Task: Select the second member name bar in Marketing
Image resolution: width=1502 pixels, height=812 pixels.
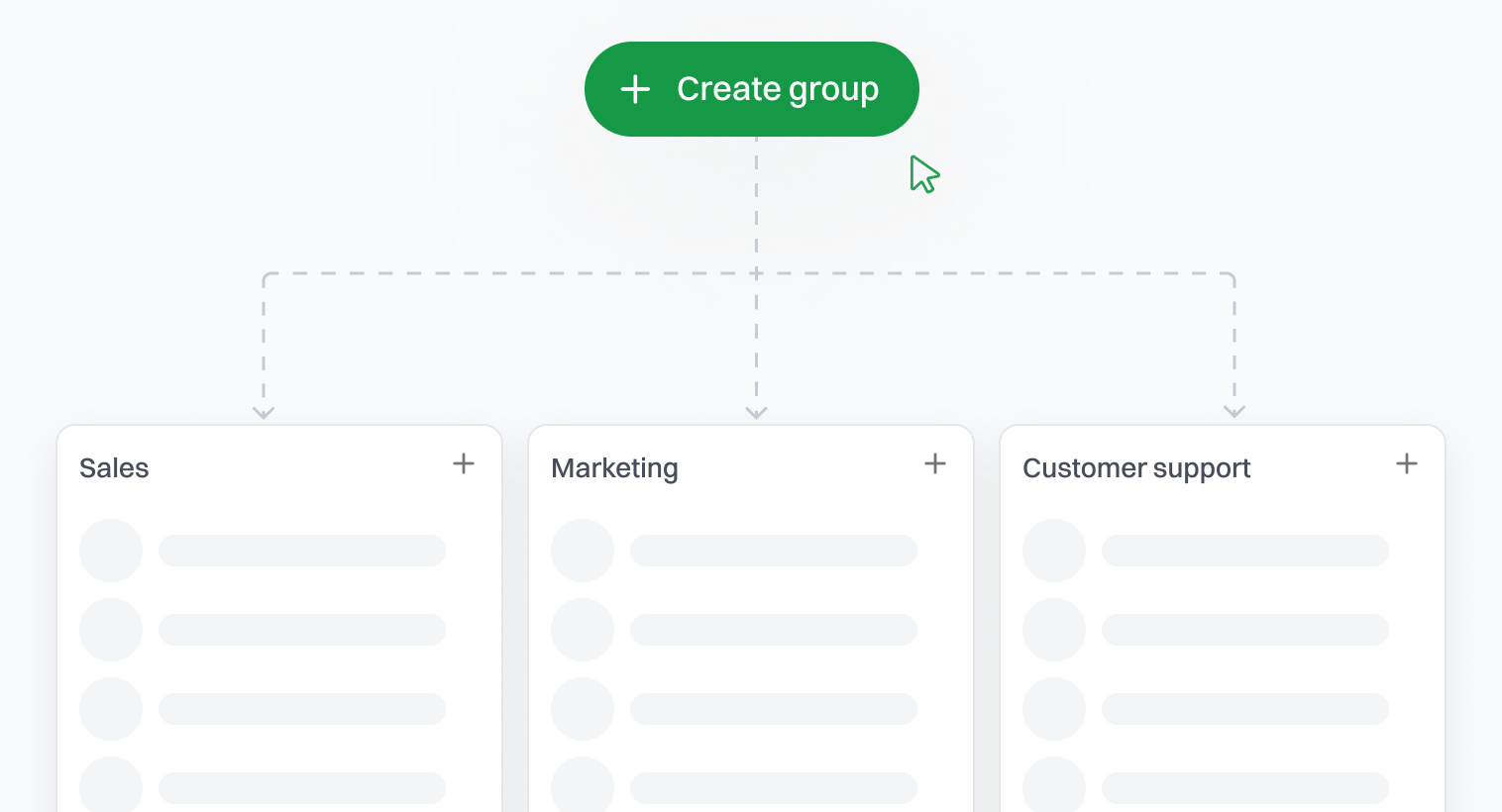Action: [774, 630]
